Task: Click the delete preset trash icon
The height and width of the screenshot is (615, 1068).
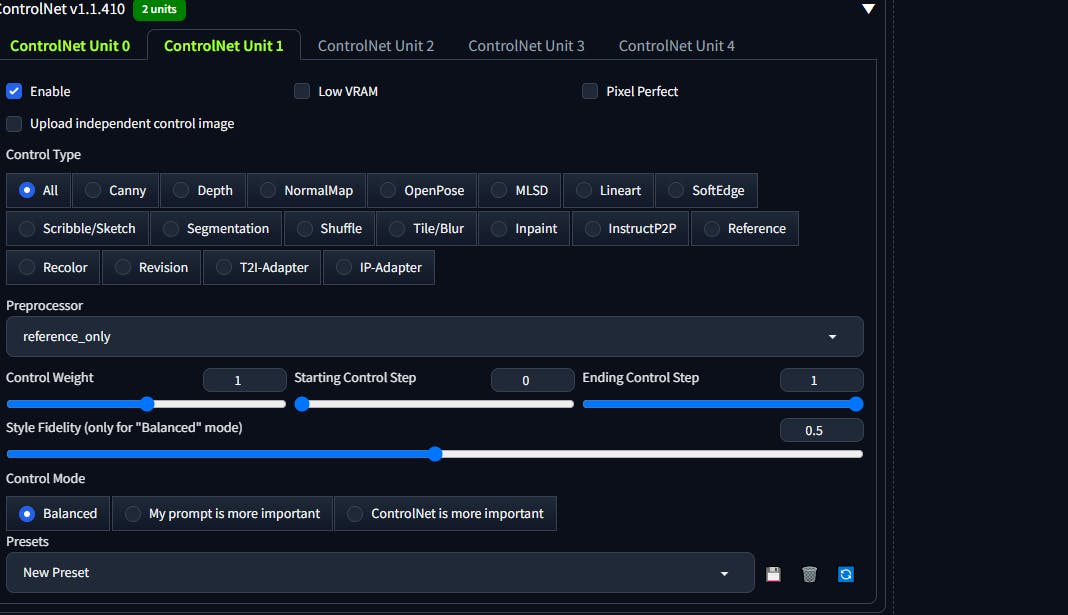Action: pyautogui.click(x=809, y=574)
